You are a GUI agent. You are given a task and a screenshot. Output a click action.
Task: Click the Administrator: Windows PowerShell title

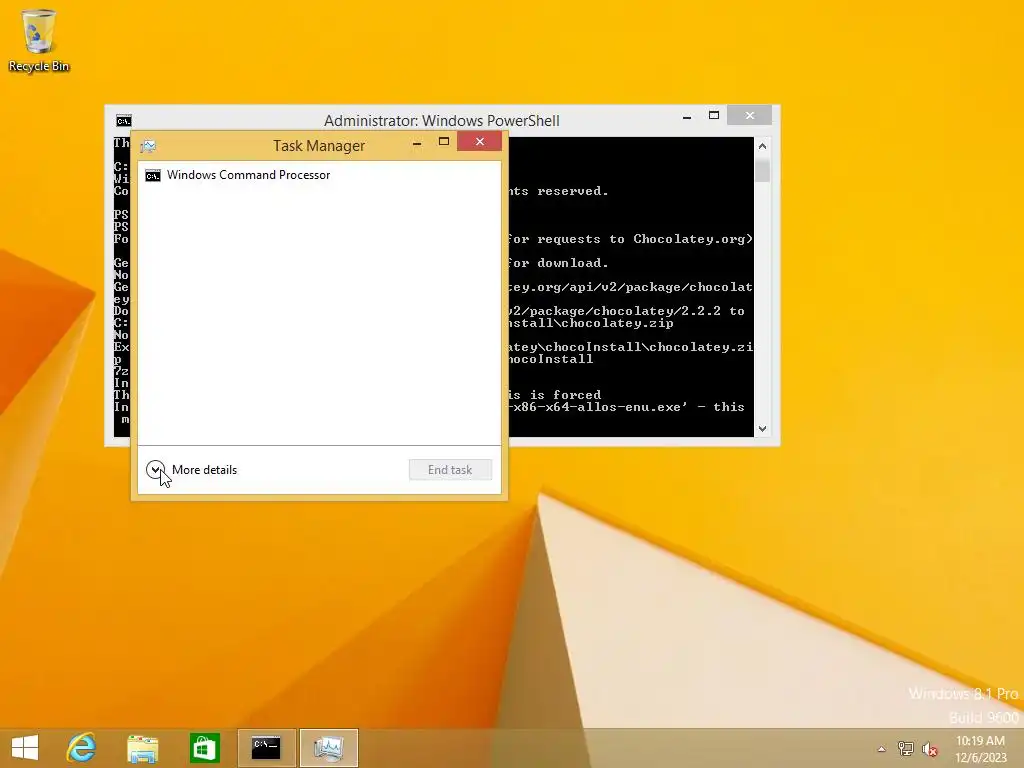441,121
